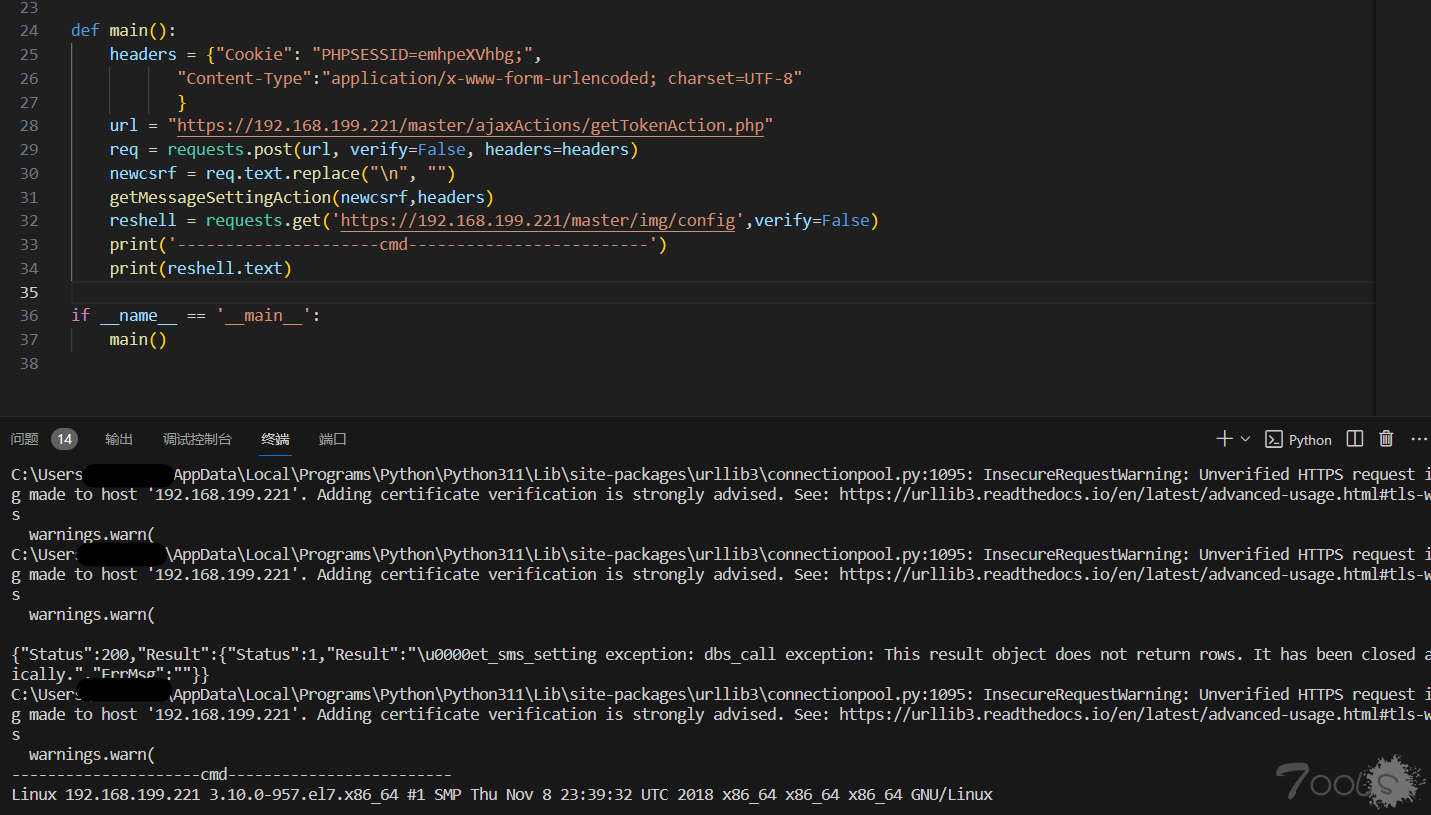
Task: Click the urllib3 readthedocs link in terminal
Action: (1100, 494)
